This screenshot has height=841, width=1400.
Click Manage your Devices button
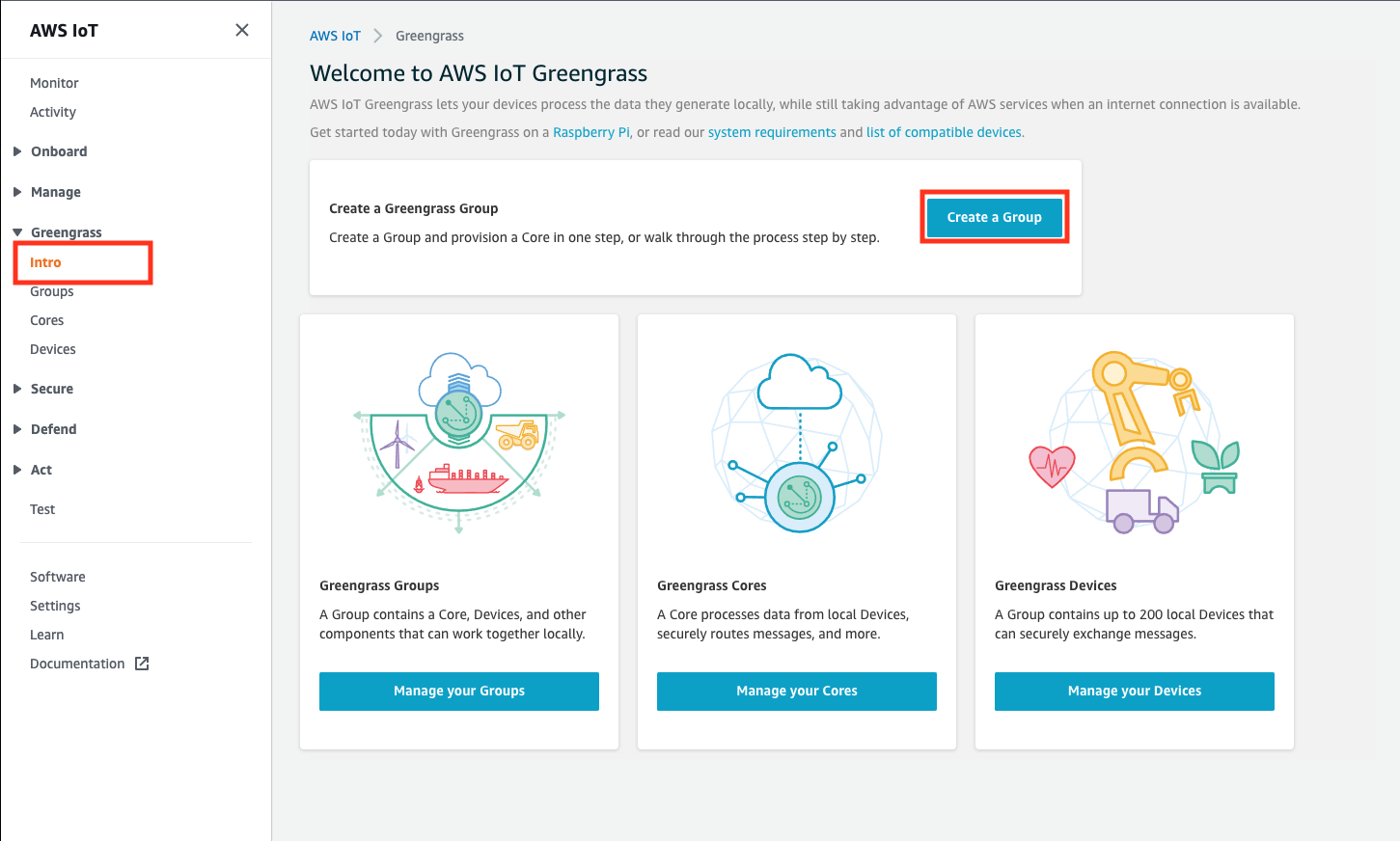tap(1135, 692)
